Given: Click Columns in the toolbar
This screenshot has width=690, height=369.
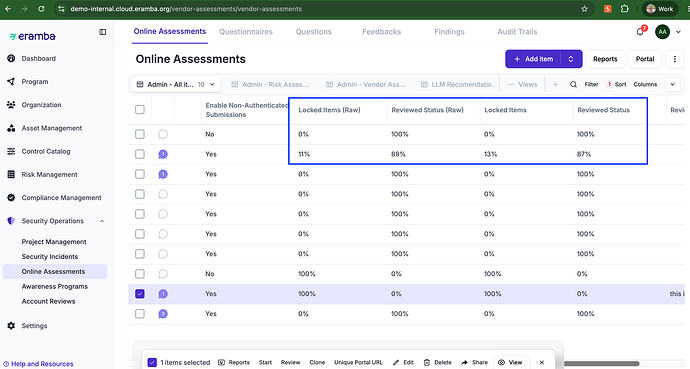Looking at the screenshot, I should (645, 84).
